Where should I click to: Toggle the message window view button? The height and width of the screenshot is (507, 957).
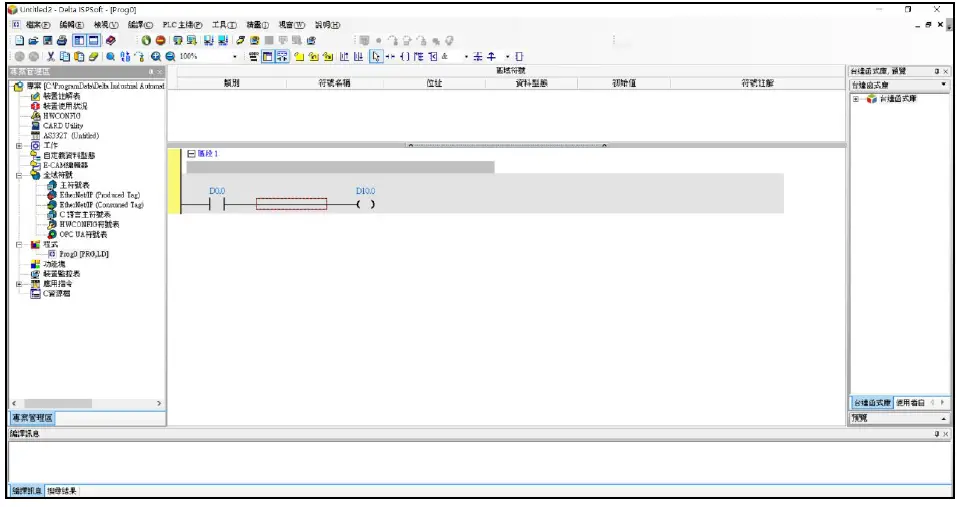(x=93, y=40)
